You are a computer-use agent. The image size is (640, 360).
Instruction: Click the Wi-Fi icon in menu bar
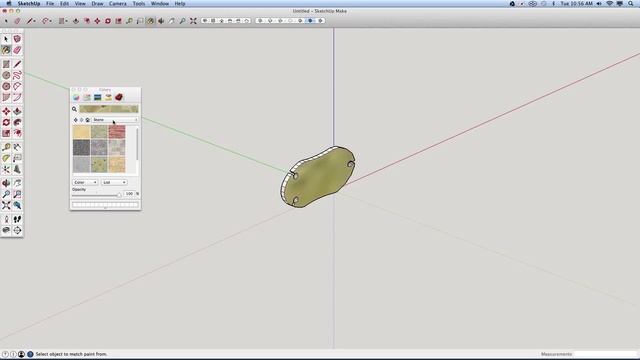coord(610,4)
